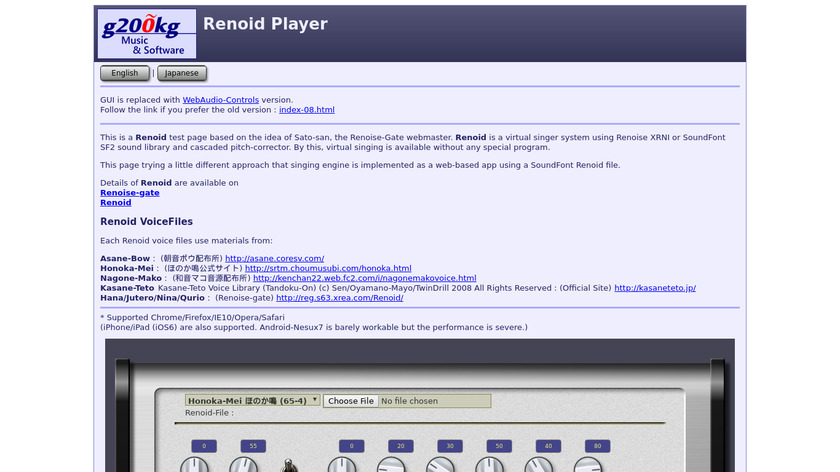Image resolution: width=840 pixels, height=472 pixels.
Task: Click the knob under the 55 value
Action: 244,465
